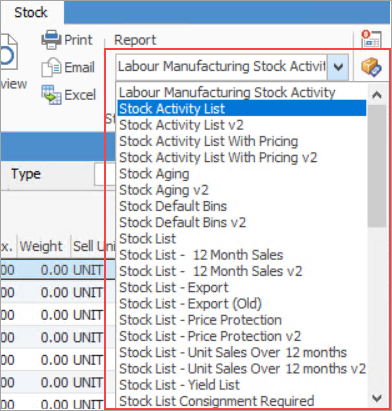
Task: Select the 'Stock List - Export' report
Action: point(242,287)
